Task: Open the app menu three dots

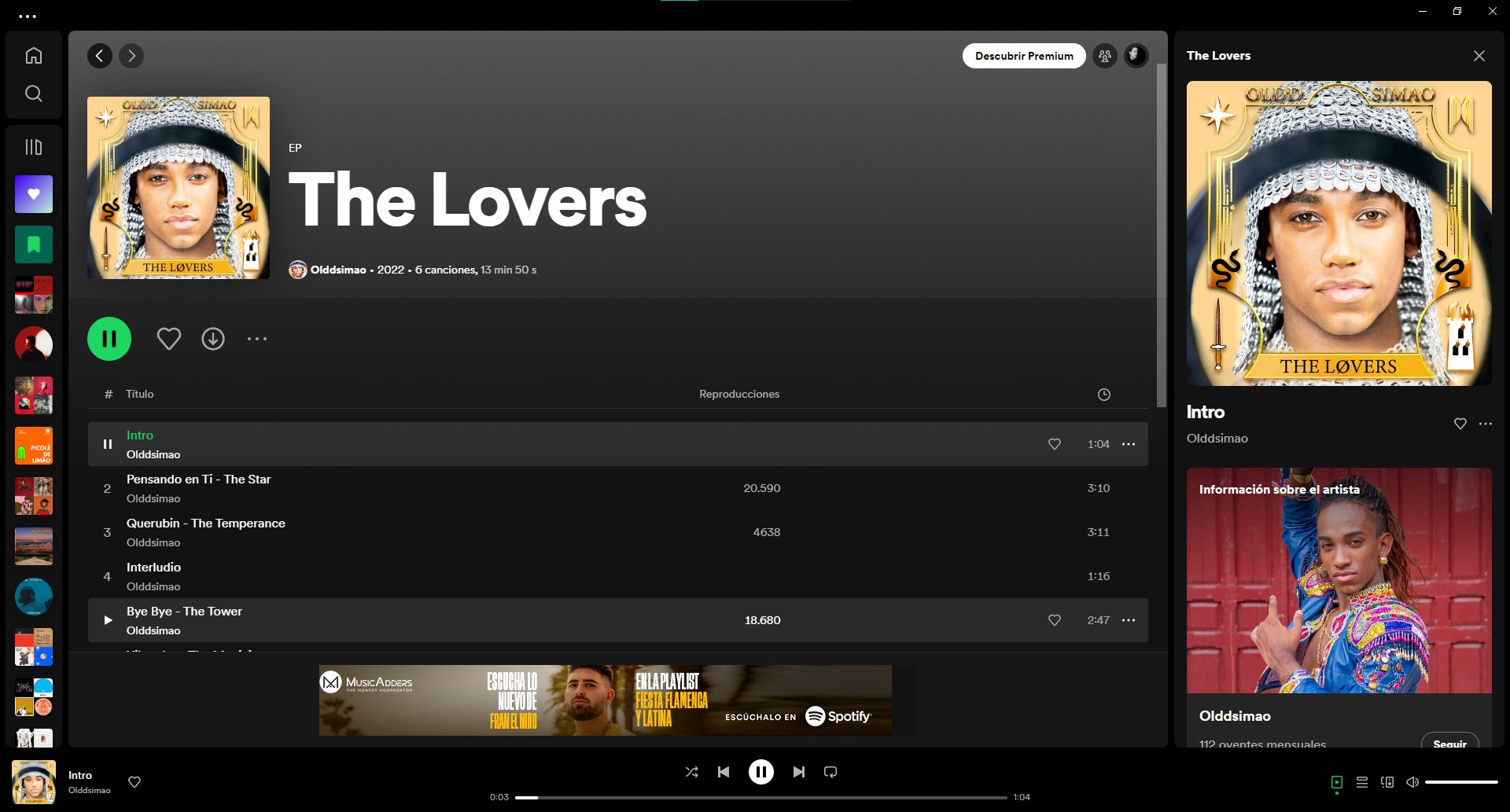Action: pos(28,16)
